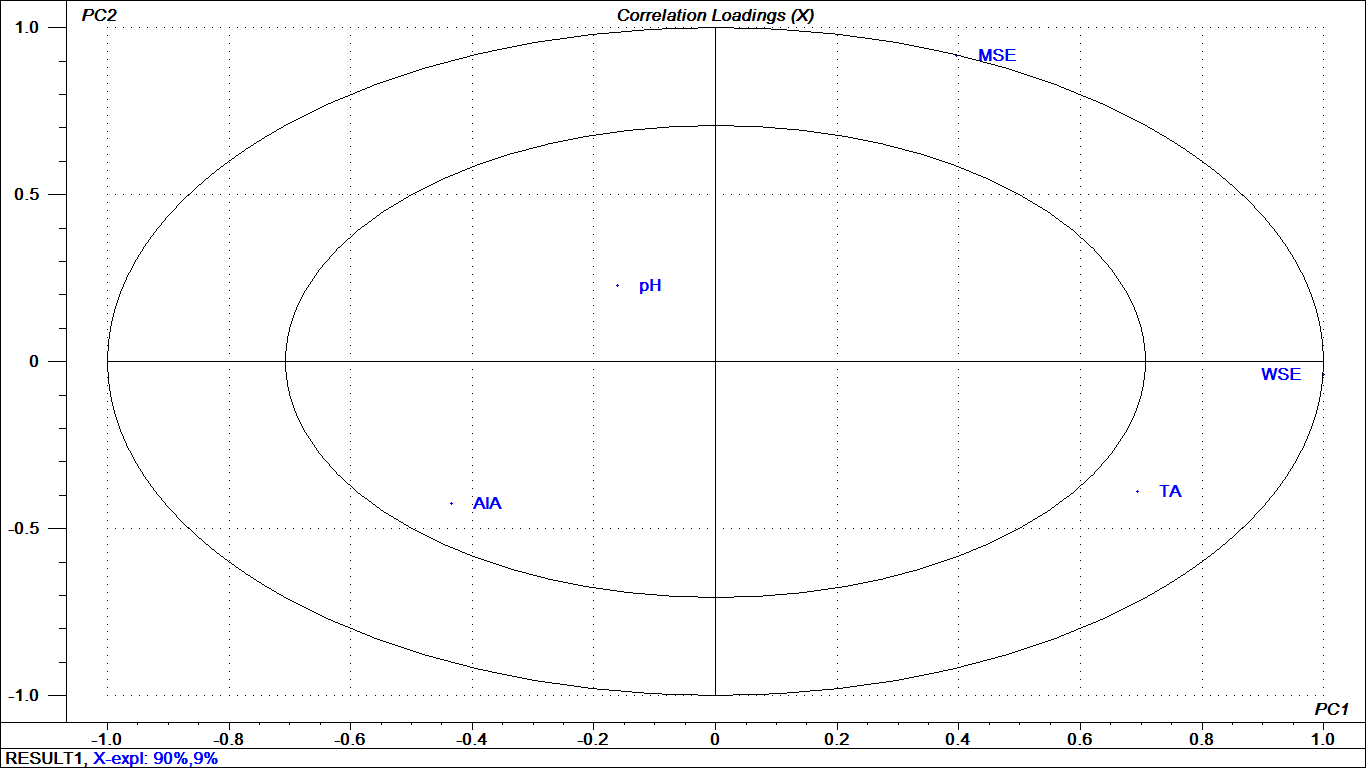Click the 0.8 tick on the horizontal axis
1366x768 pixels.
(x=1201, y=739)
